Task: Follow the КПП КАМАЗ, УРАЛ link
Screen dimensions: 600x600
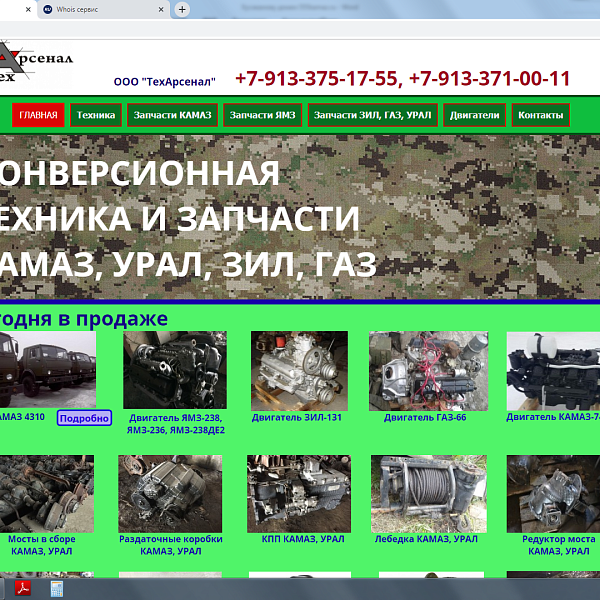Action: point(303,539)
